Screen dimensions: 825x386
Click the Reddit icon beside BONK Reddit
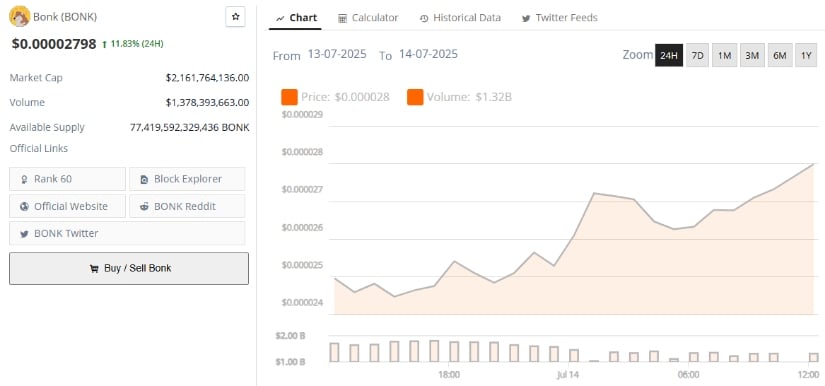[144, 207]
